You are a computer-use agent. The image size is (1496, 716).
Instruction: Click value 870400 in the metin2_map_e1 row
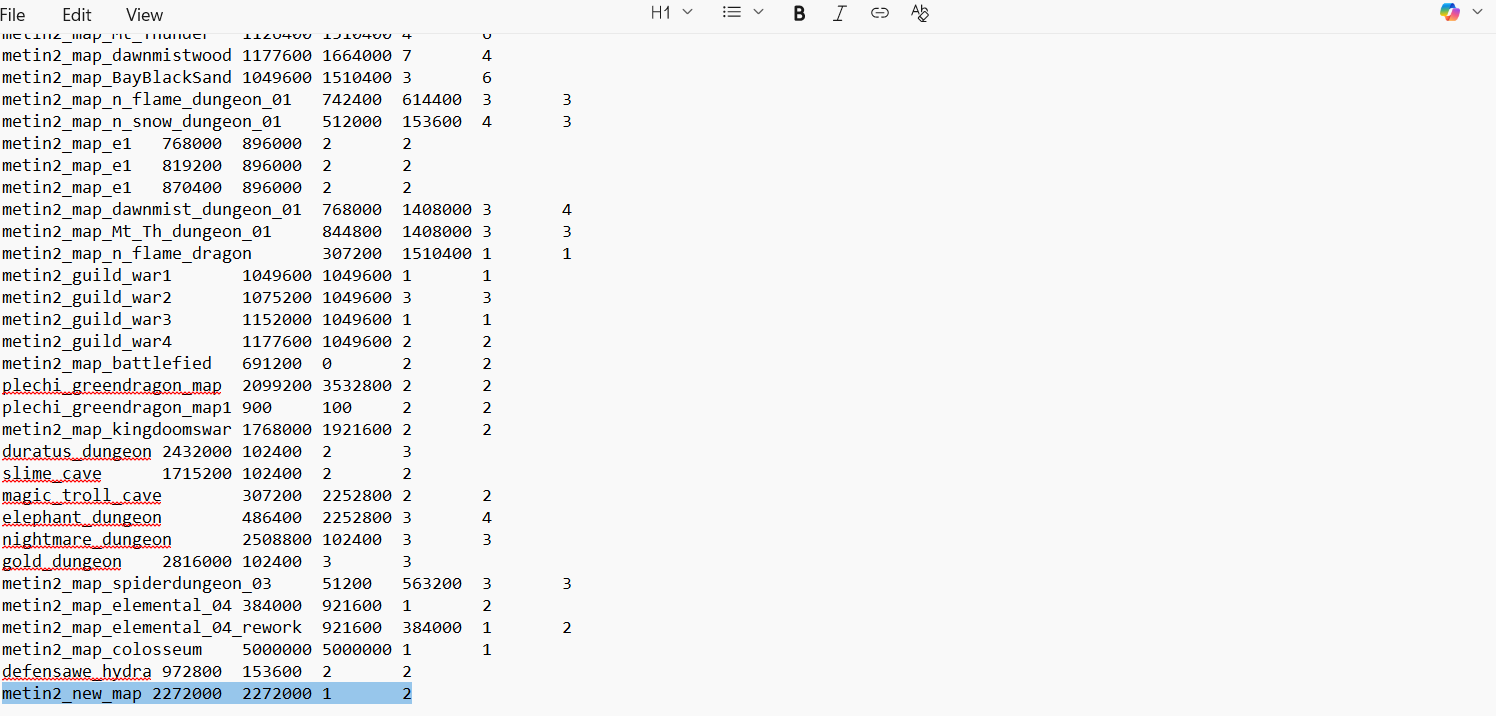(x=192, y=187)
